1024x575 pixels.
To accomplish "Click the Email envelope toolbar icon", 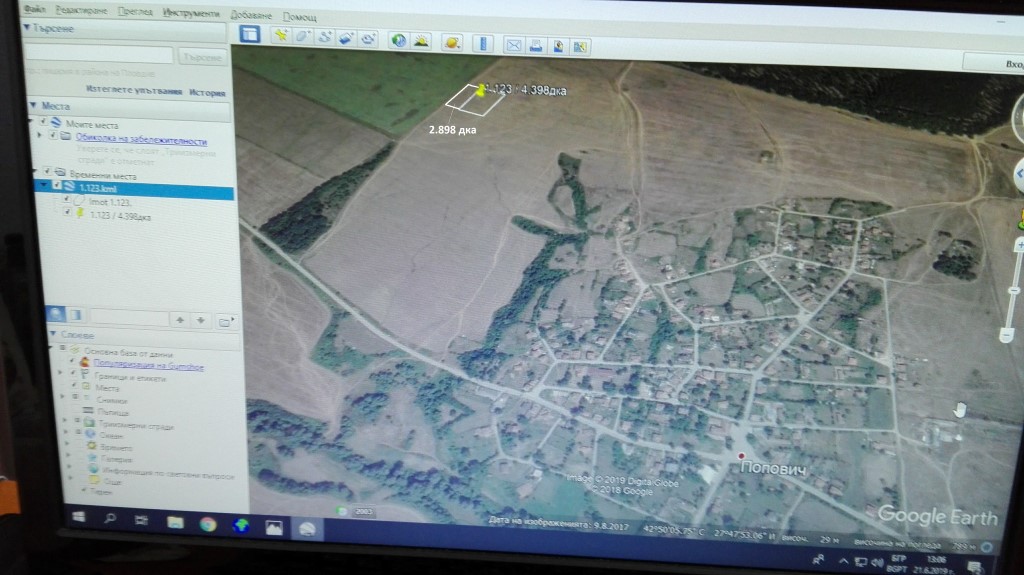I will coord(513,44).
